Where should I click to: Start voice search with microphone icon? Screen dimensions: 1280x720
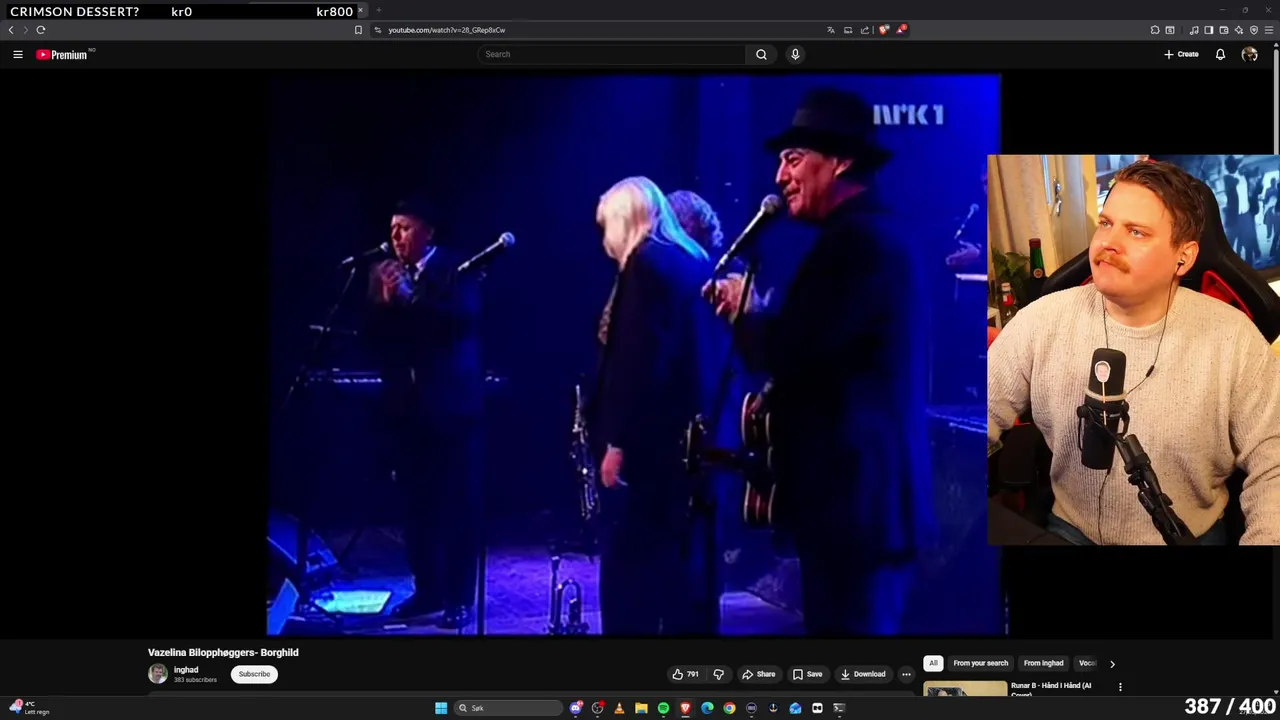coord(795,54)
